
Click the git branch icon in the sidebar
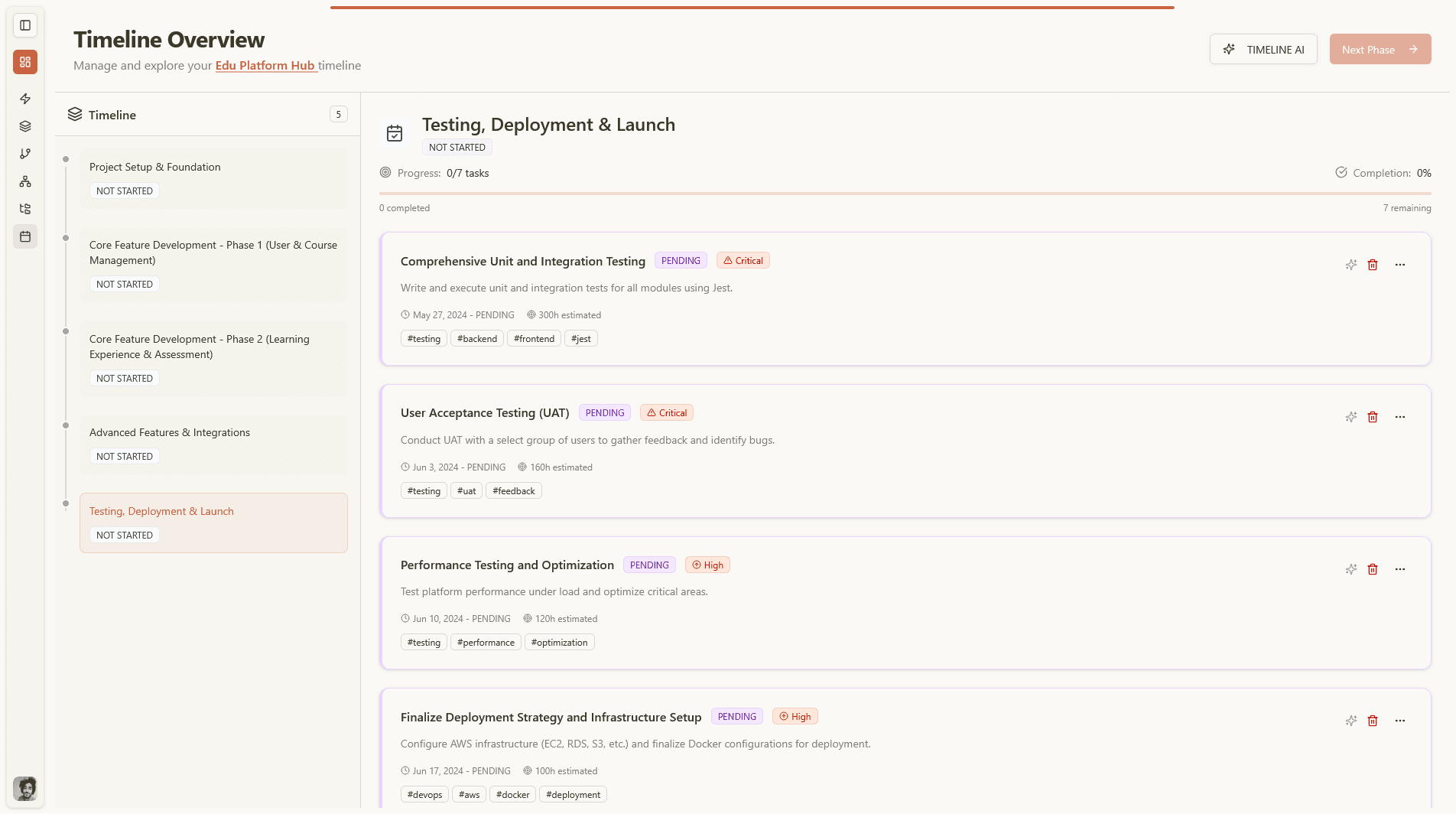25,154
